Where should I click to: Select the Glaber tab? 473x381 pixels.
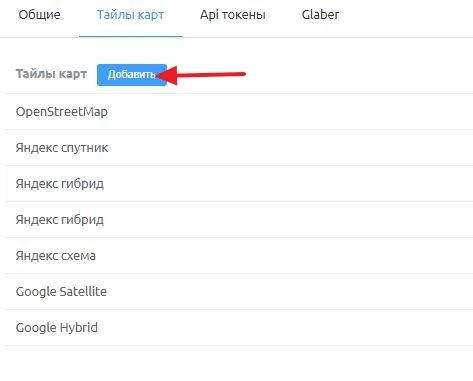click(x=320, y=15)
